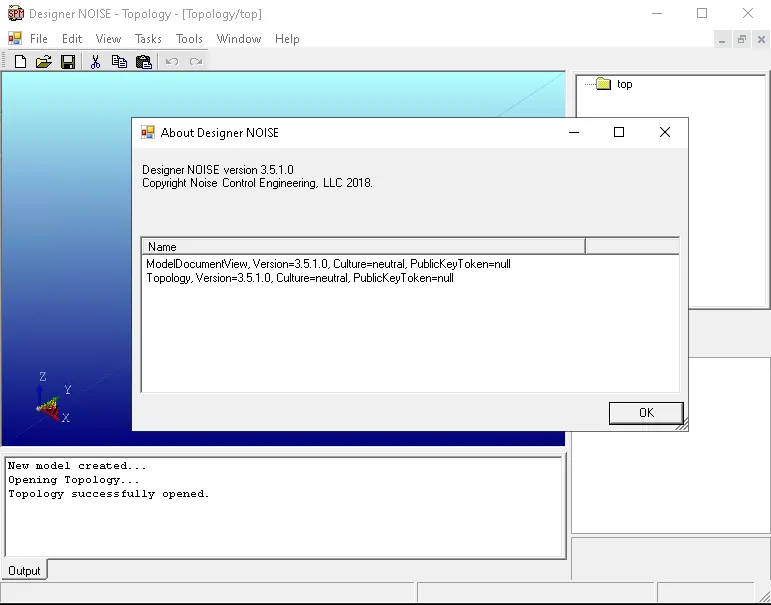Confirm the About dialog with OK
Image resolution: width=771 pixels, height=605 pixels.
coord(646,413)
